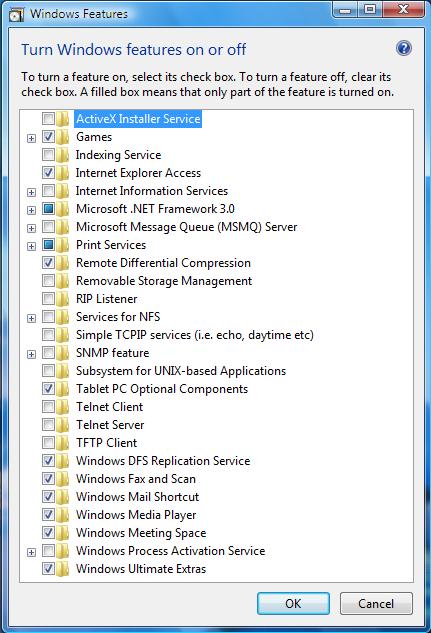The height and width of the screenshot is (633, 431).
Task: Click the folder icon beside Internet Information Services
Action: (x=63, y=191)
